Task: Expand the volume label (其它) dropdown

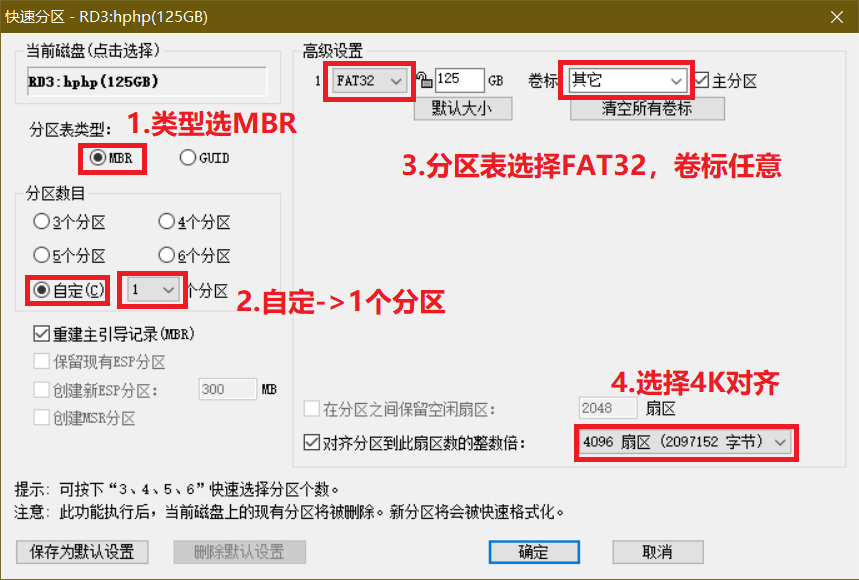Action: coord(627,81)
